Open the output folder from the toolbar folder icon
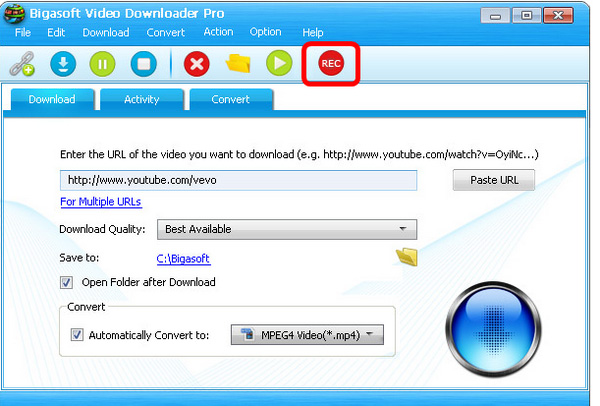The width and height of the screenshot is (600, 406). click(238, 63)
